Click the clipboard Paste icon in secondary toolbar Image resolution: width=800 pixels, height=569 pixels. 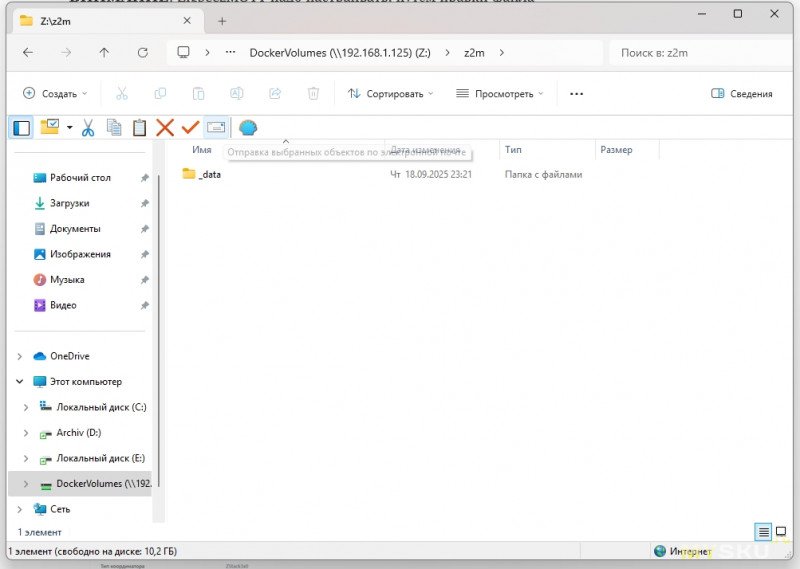(139, 128)
